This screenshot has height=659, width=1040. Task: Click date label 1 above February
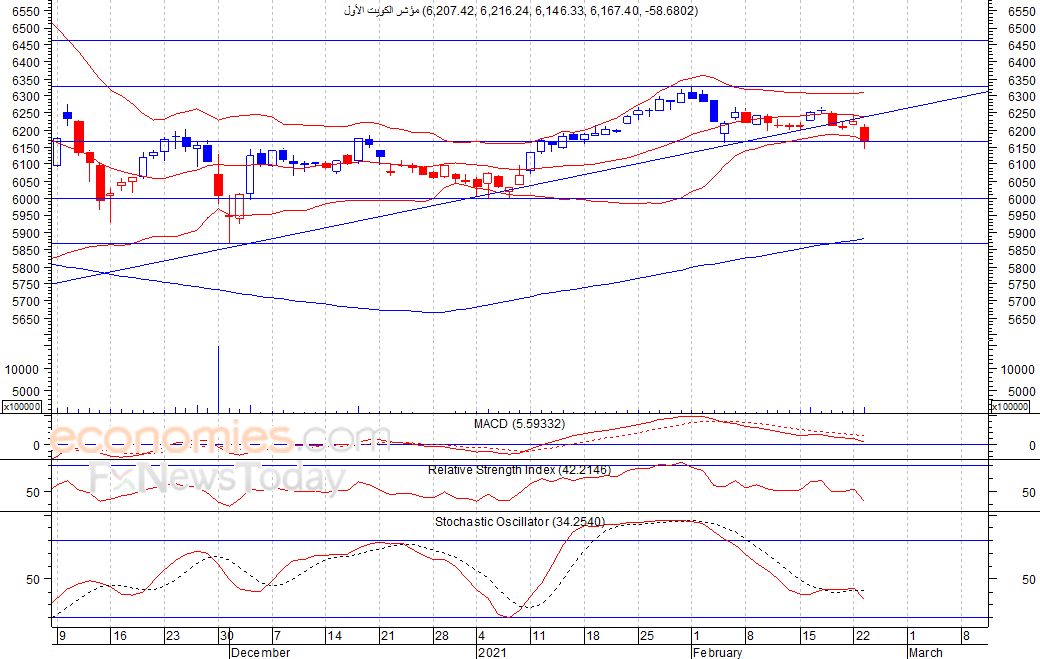coord(696,636)
